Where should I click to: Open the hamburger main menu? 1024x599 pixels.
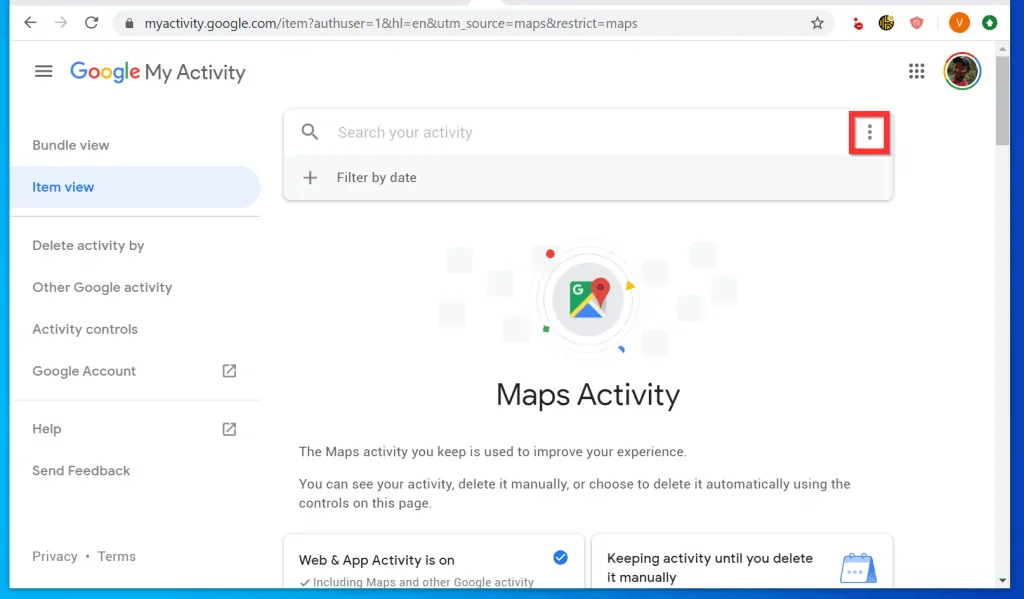point(43,71)
